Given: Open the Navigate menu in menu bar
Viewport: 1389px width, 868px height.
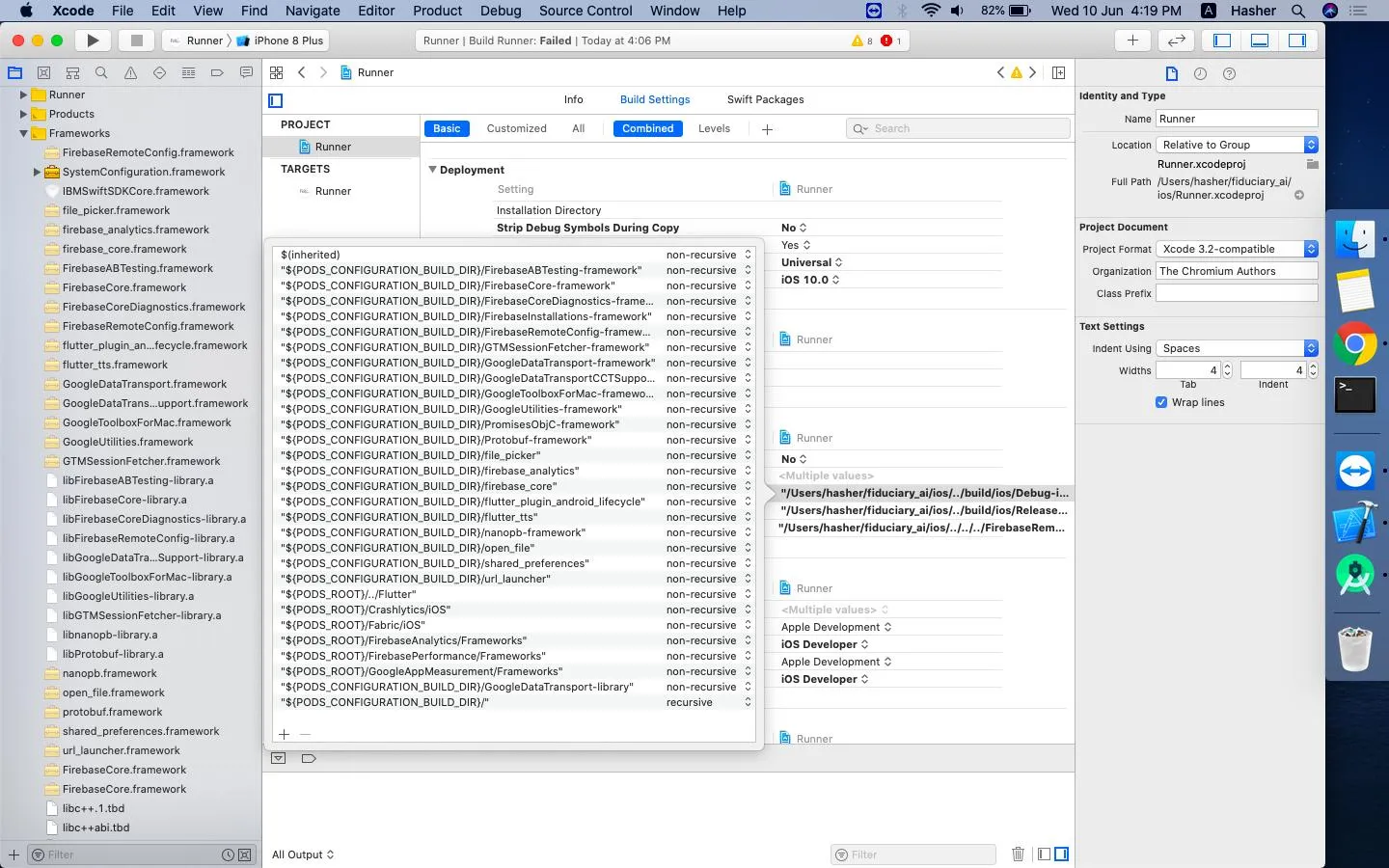Looking at the screenshot, I should (x=313, y=11).
